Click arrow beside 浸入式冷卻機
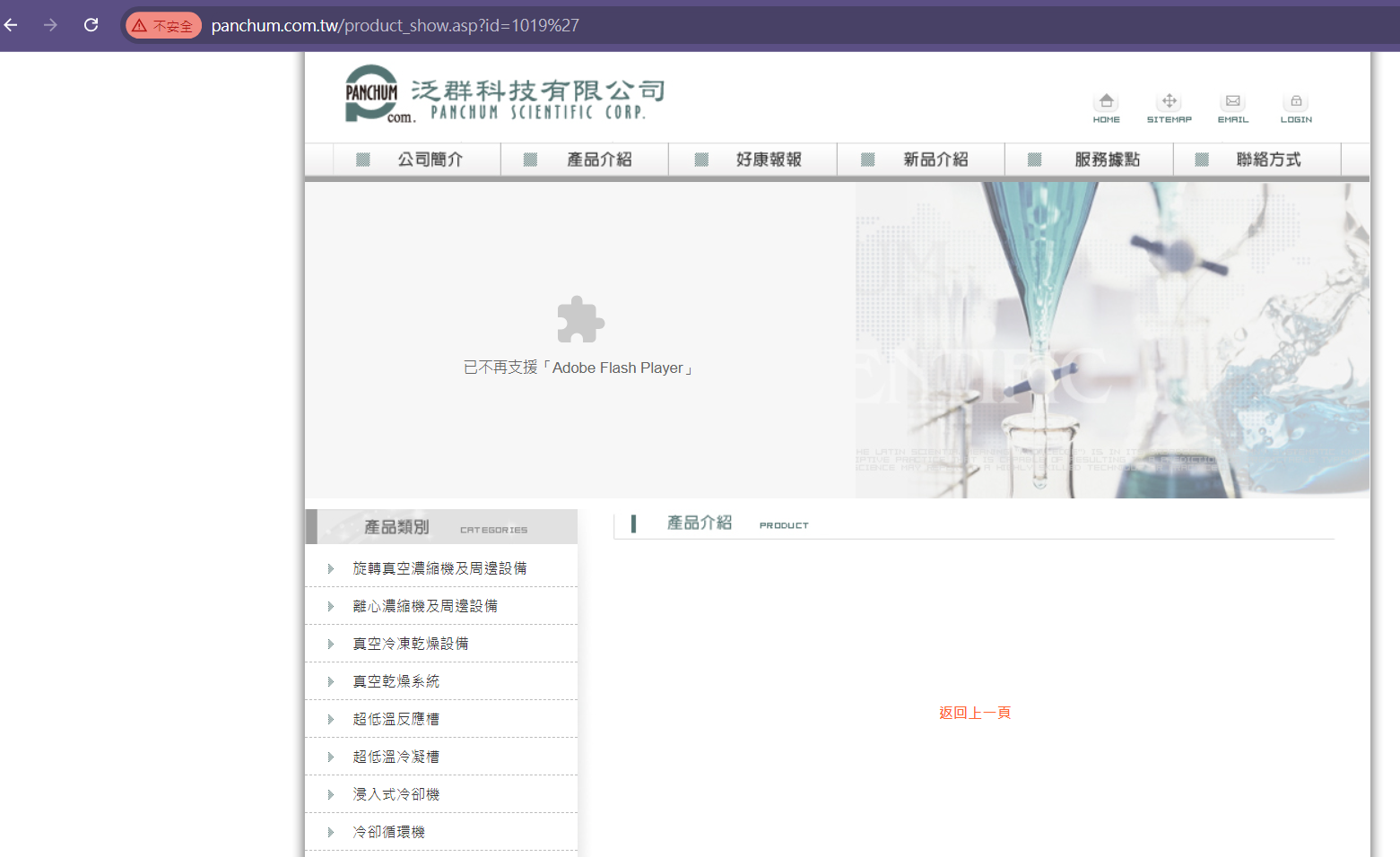Viewport: 1400px width, 857px height. point(331,794)
